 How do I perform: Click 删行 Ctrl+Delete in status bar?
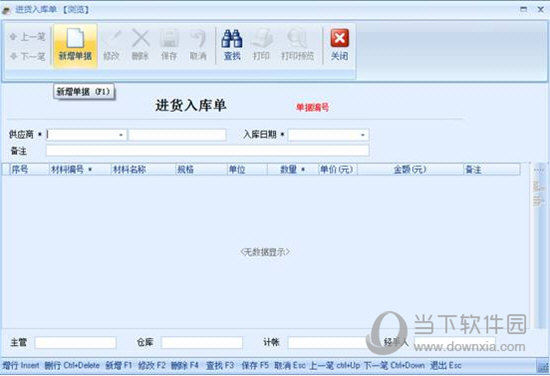72,365
